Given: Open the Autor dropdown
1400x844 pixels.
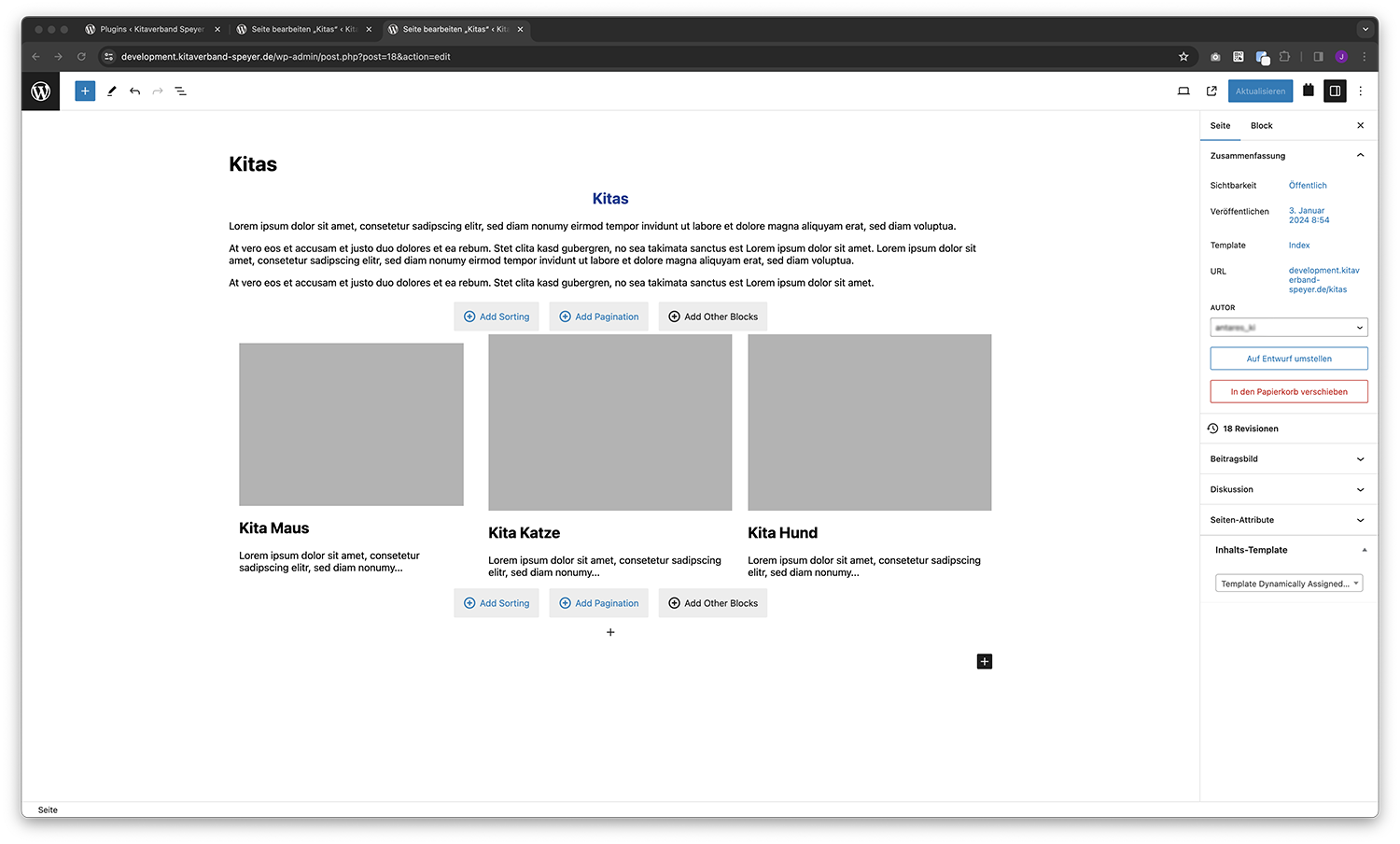Looking at the screenshot, I should pyautogui.click(x=1289, y=328).
